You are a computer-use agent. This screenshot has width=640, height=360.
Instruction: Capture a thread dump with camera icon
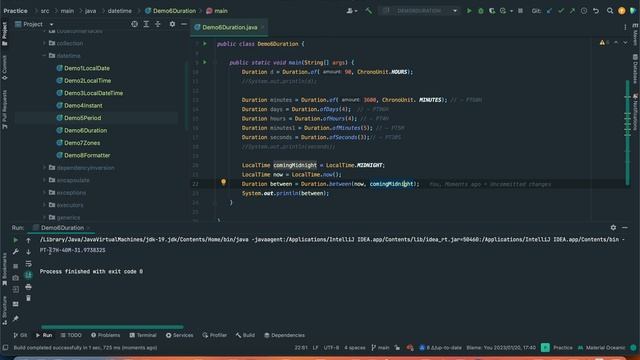point(16,278)
